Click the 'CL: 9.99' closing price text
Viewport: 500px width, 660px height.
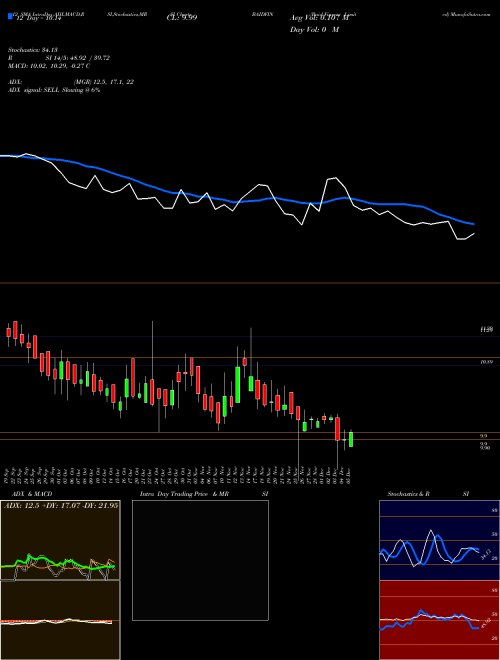[182, 18]
